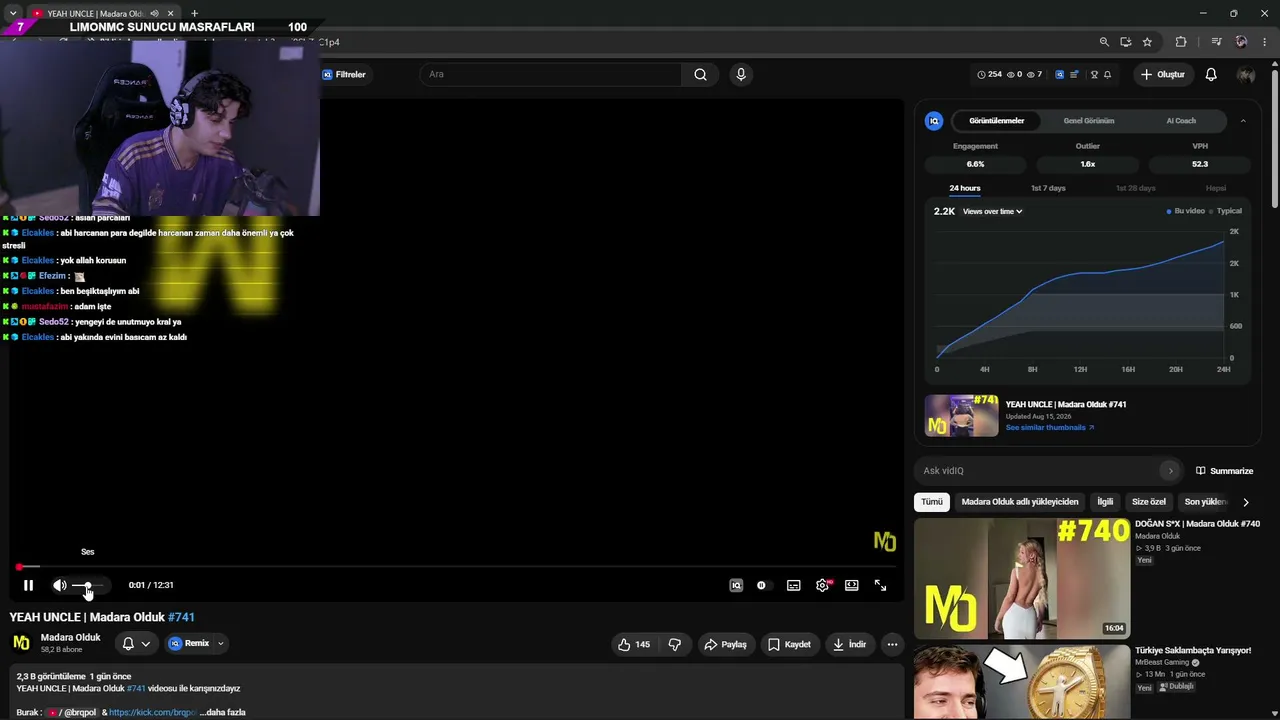Share the video via Paylaş
Viewport: 1280px width, 720px height.
click(726, 644)
